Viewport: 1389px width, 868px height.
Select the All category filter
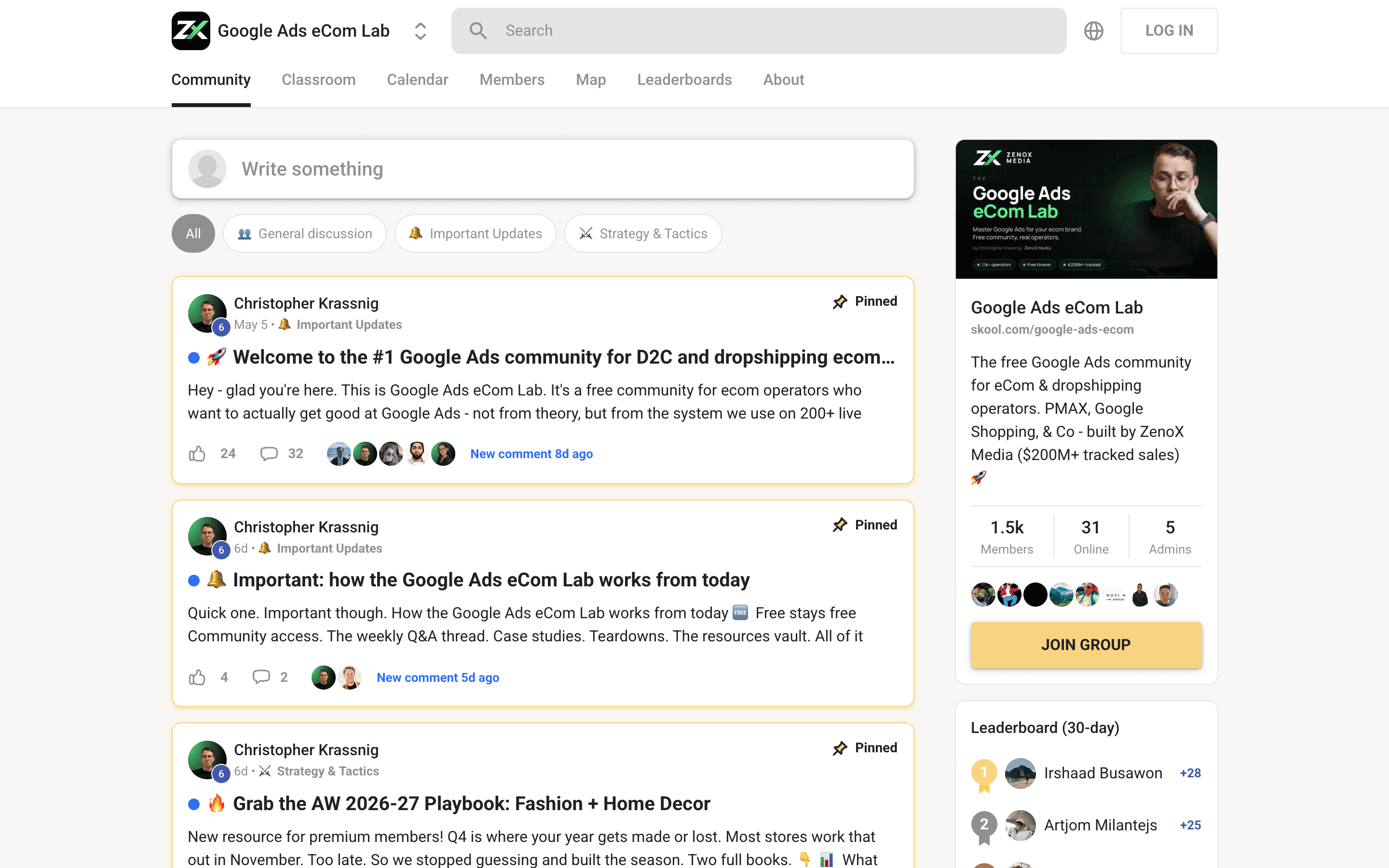pyautogui.click(x=193, y=234)
